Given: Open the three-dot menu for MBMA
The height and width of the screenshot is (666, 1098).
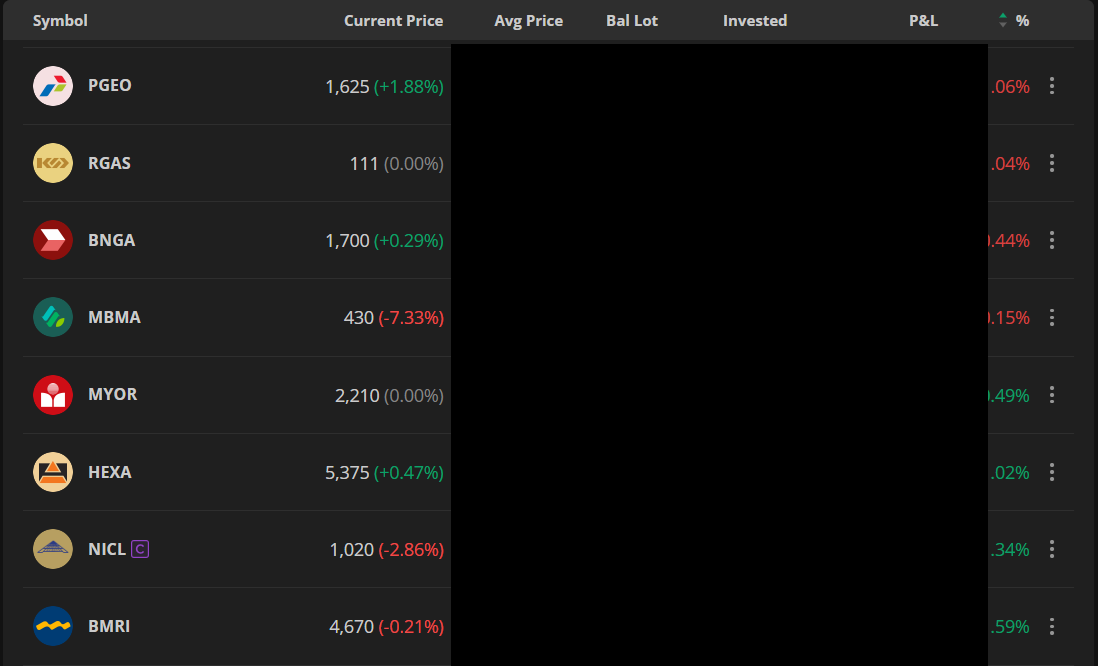Looking at the screenshot, I should (x=1051, y=318).
